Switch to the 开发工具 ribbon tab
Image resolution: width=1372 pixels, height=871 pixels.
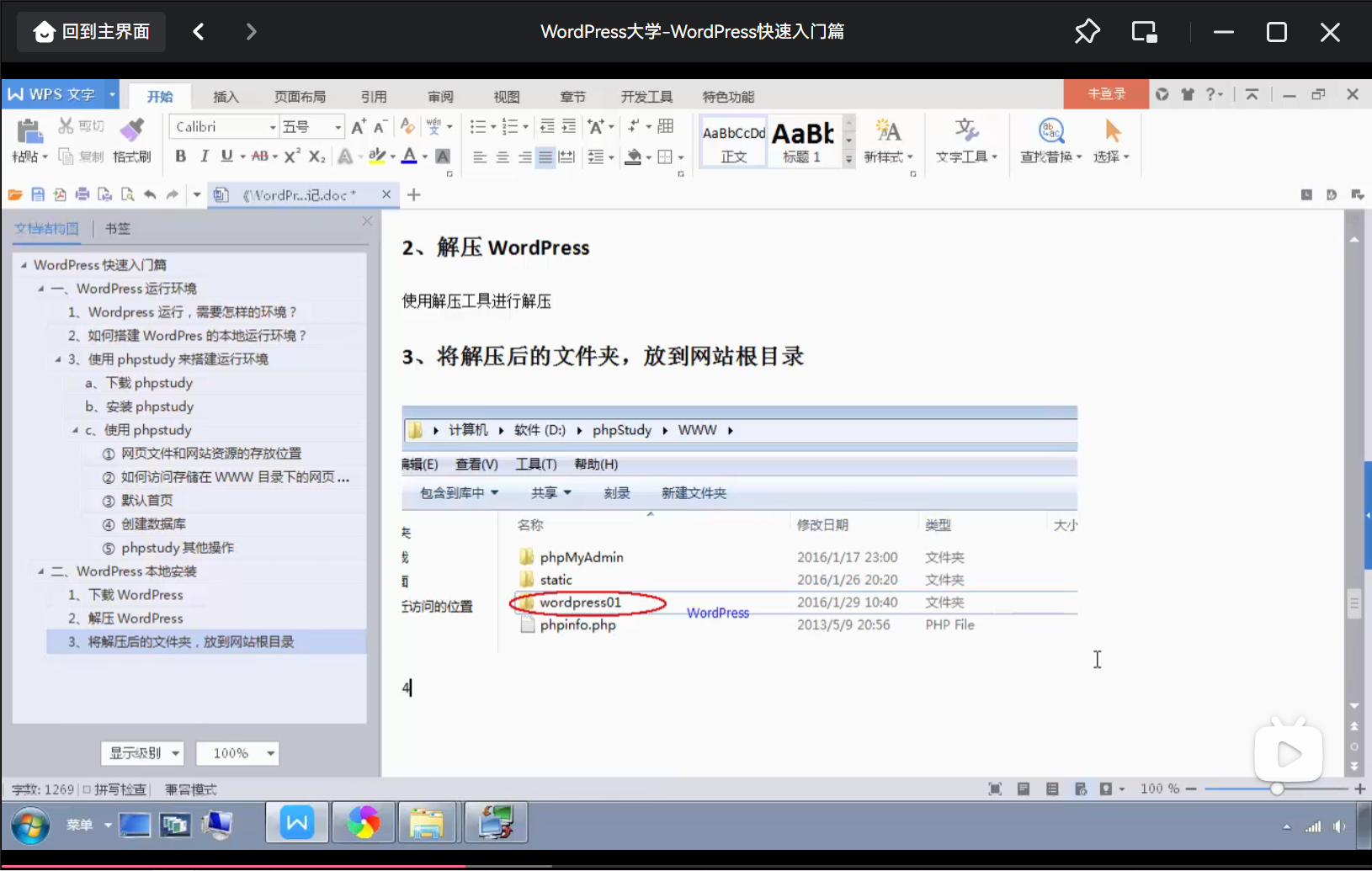click(x=646, y=97)
